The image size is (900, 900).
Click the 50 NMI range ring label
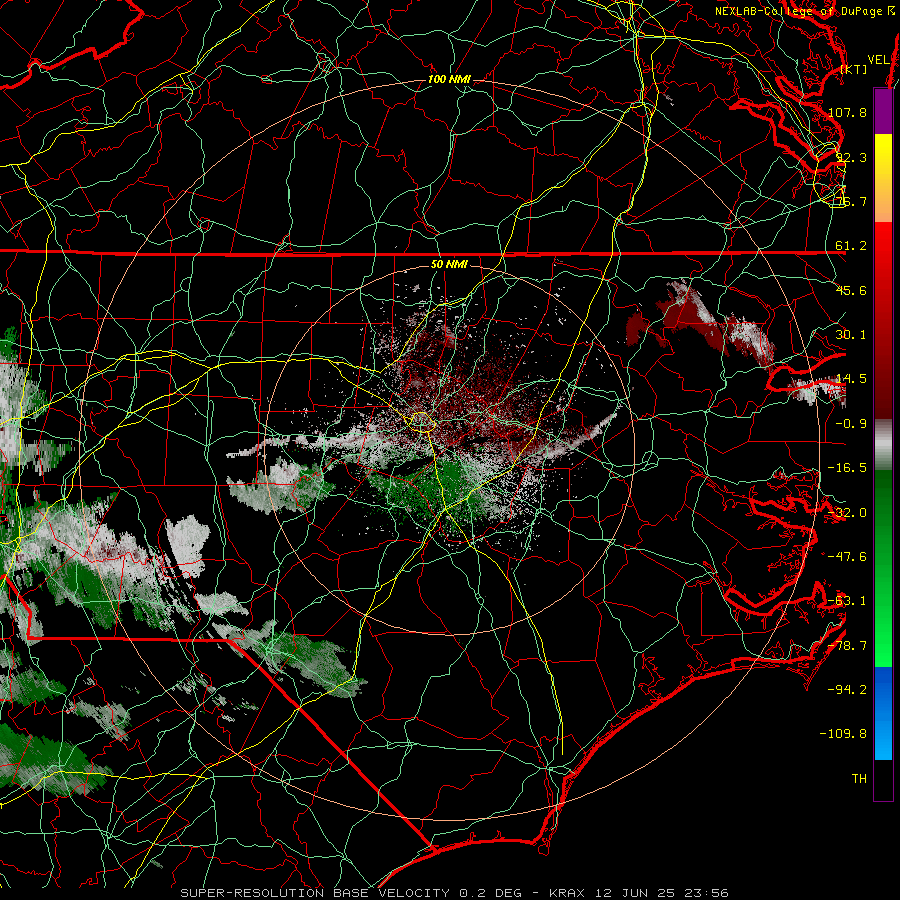point(449,264)
